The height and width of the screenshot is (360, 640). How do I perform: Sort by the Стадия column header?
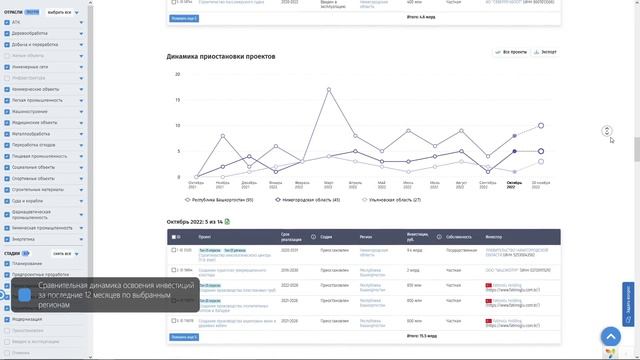pyautogui.click(x=326, y=237)
